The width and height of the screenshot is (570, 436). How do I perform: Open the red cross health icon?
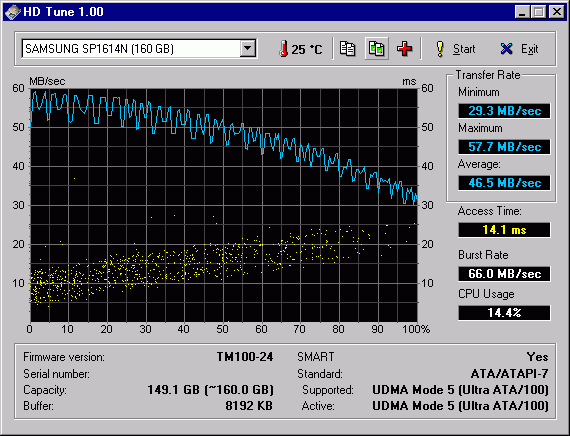pos(405,48)
